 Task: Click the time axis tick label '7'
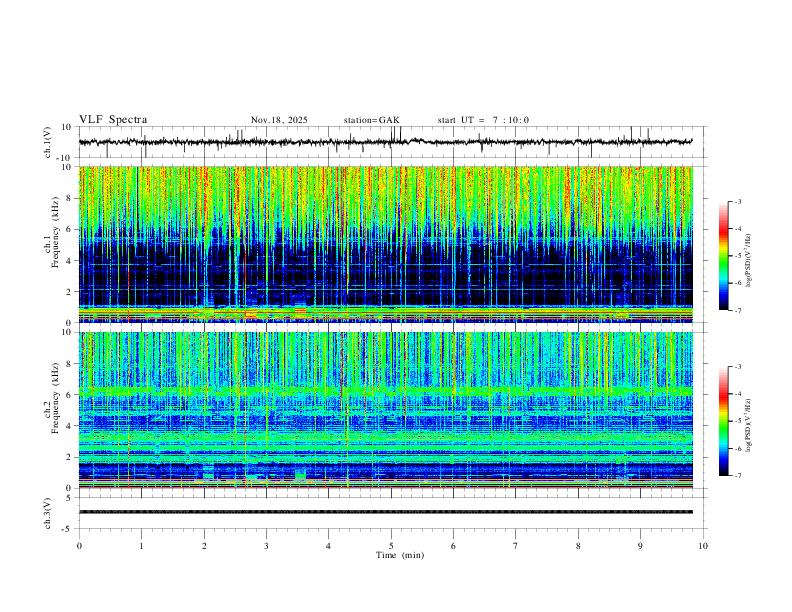(516, 546)
